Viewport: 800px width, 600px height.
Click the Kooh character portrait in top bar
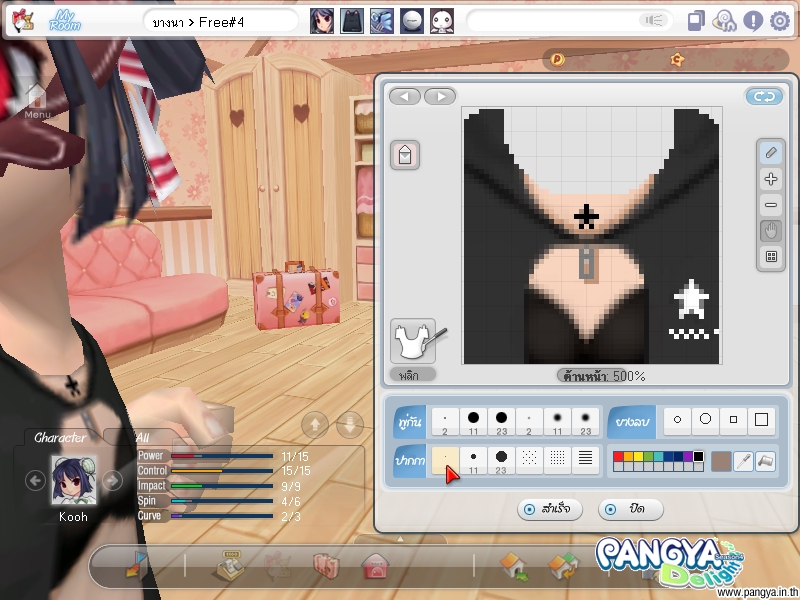click(x=322, y=21)
